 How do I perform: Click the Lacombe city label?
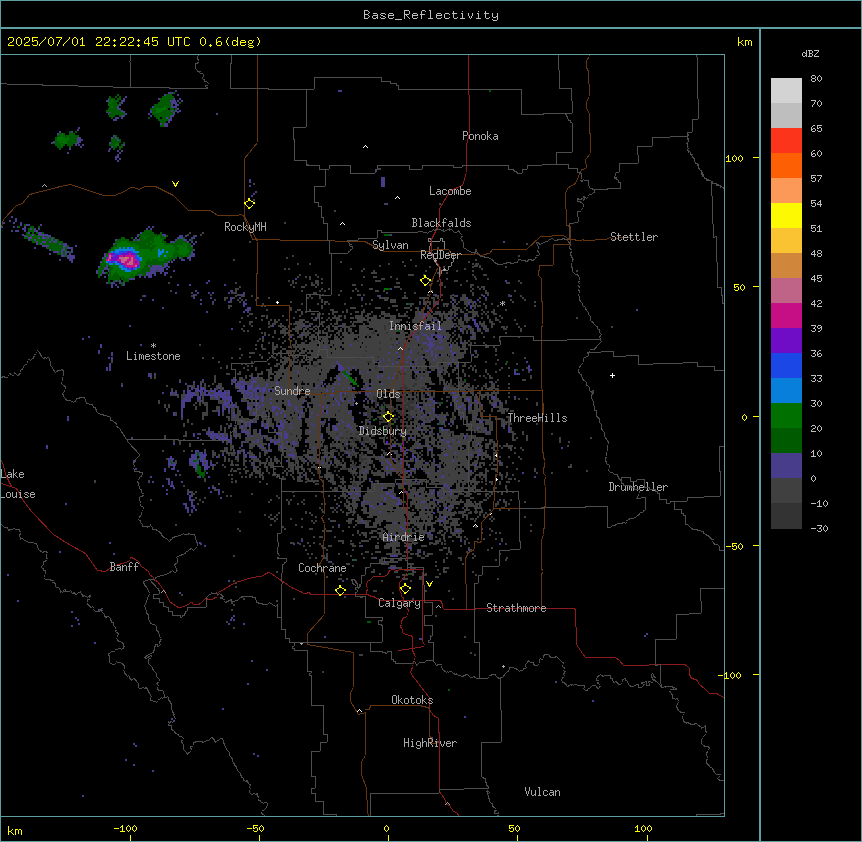450,191
